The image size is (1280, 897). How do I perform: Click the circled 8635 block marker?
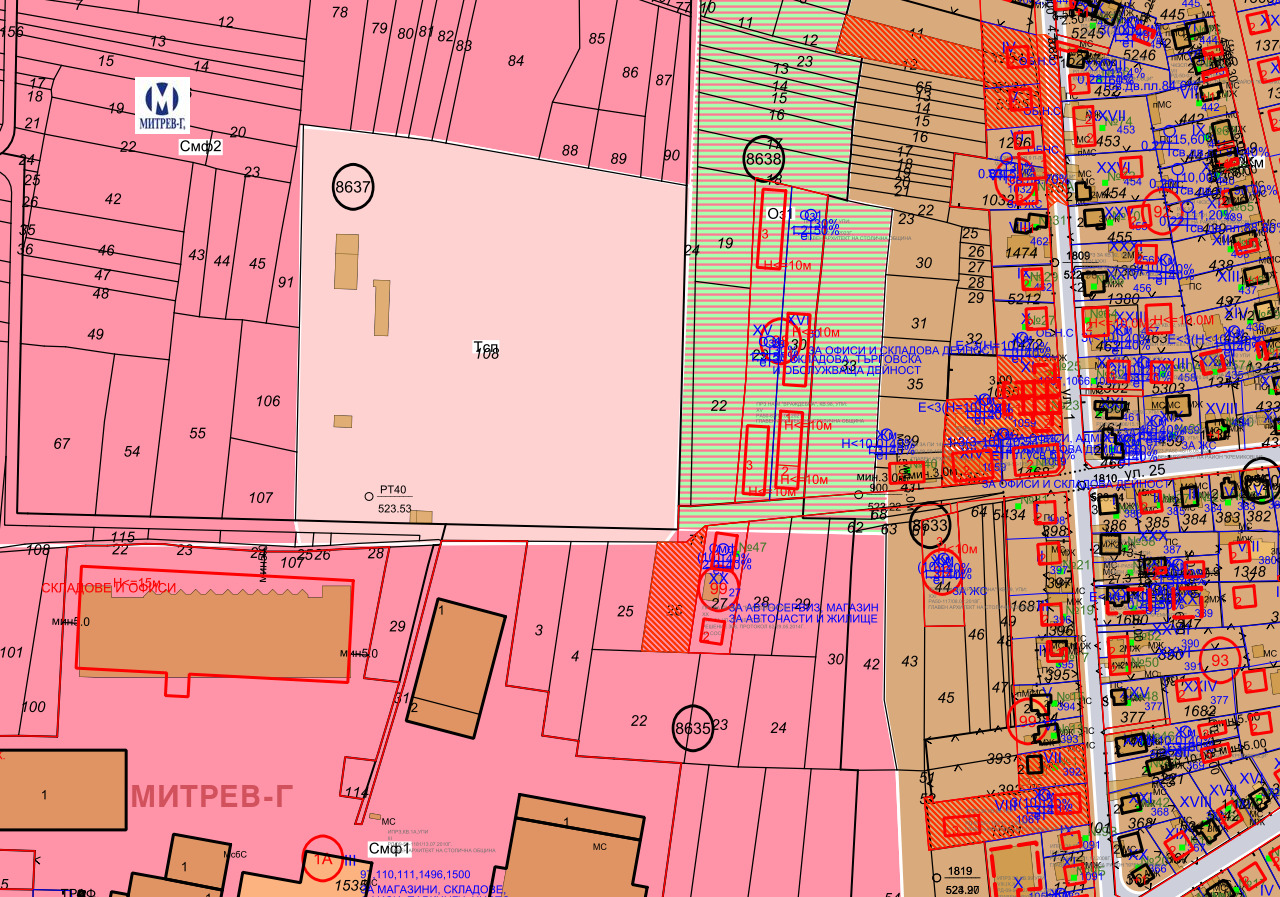point(692,729)
